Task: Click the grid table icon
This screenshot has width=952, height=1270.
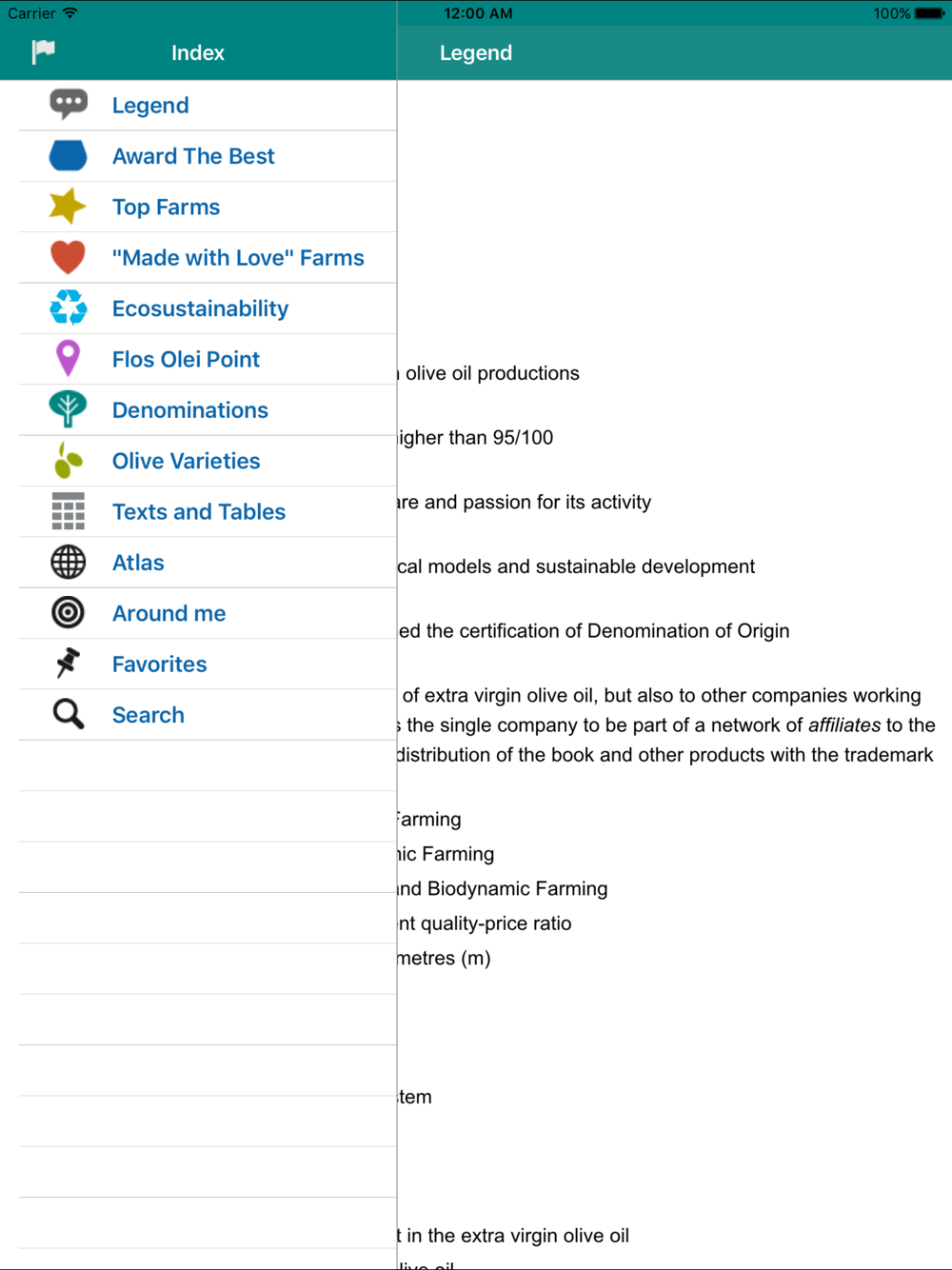Action: point(68,511)
